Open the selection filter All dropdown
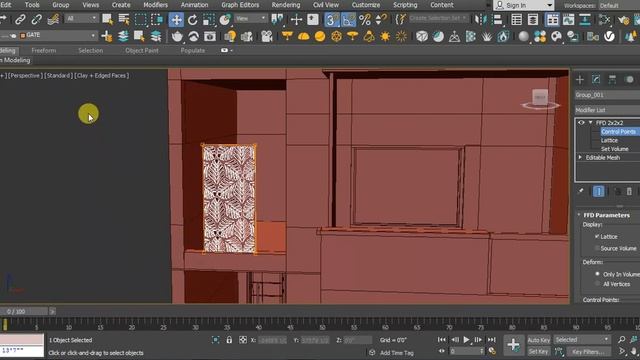The height and width of the screenshot is (360, 640). (x=81, y=19)
